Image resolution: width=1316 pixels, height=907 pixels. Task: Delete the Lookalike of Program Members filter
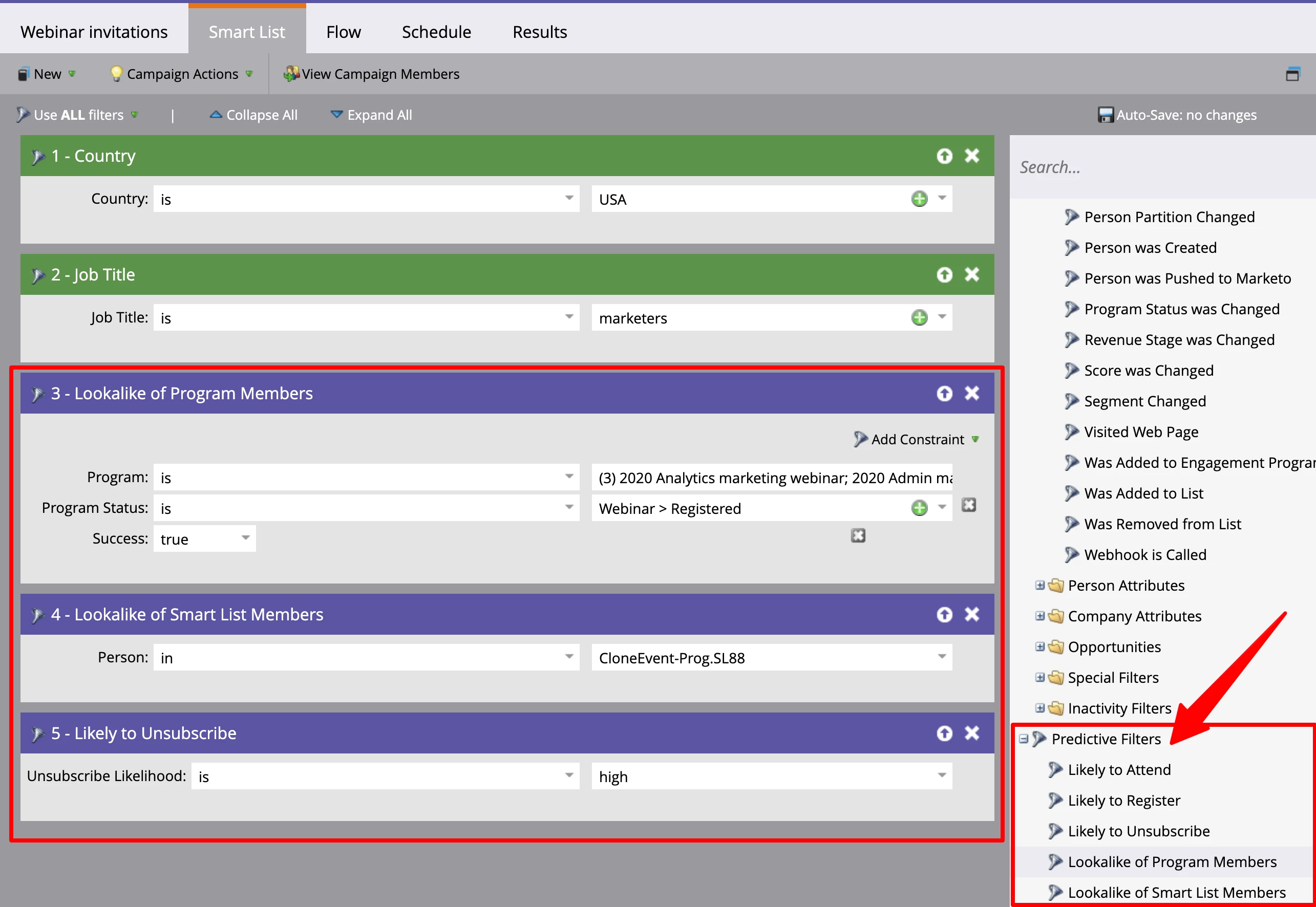971,393
